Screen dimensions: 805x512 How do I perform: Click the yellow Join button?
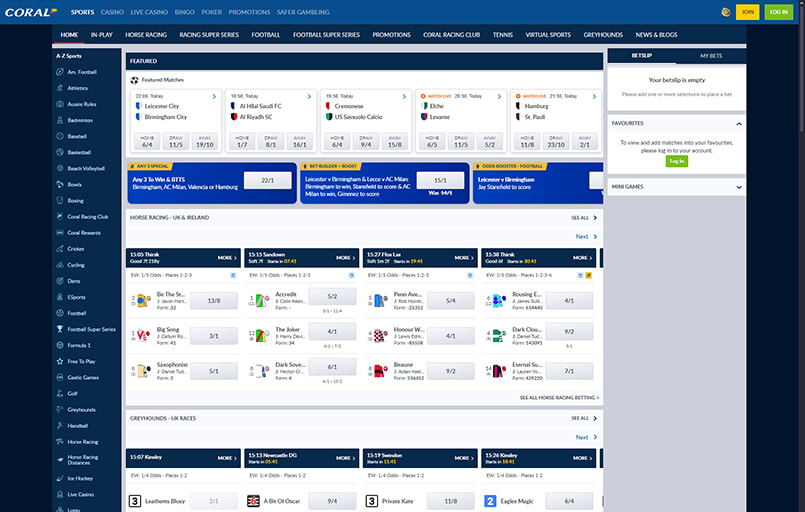tap(747, 12)
